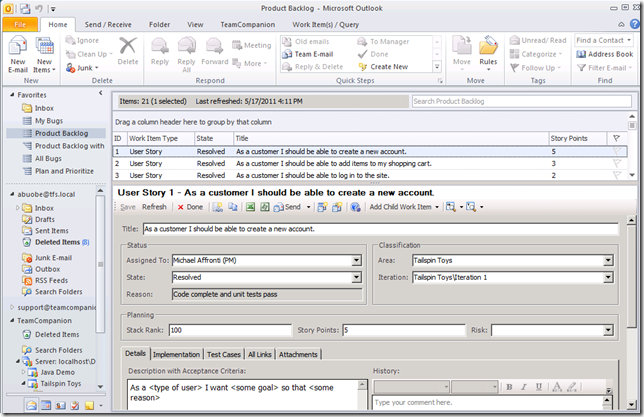Click the filter icon in grid header
The height and width of the screenshot is (417, 644).
[615, 139]
